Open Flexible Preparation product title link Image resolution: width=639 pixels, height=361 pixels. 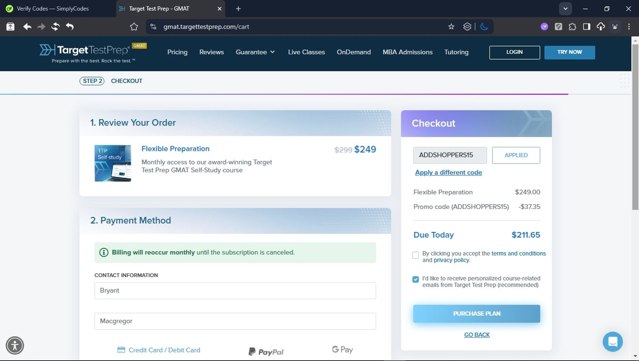[x=175, y=149]
